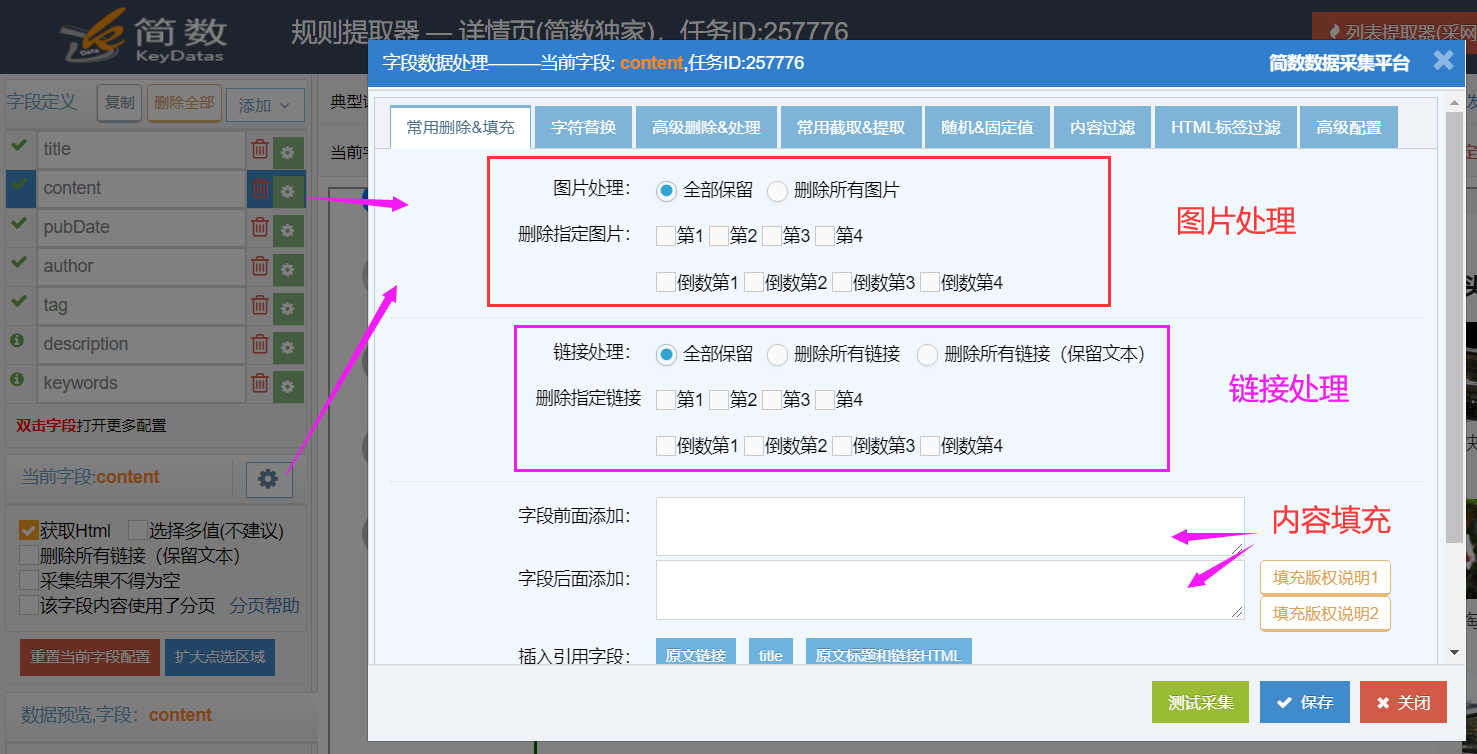
Task: Open gear settings for the content field
Action: pyautogui.click(x=288, y=188)
